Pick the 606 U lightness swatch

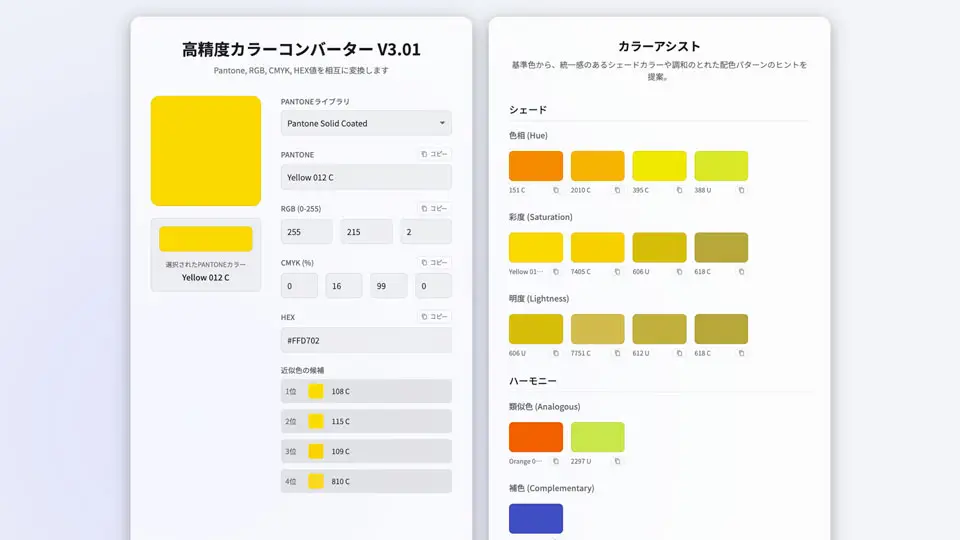(536, 329)
